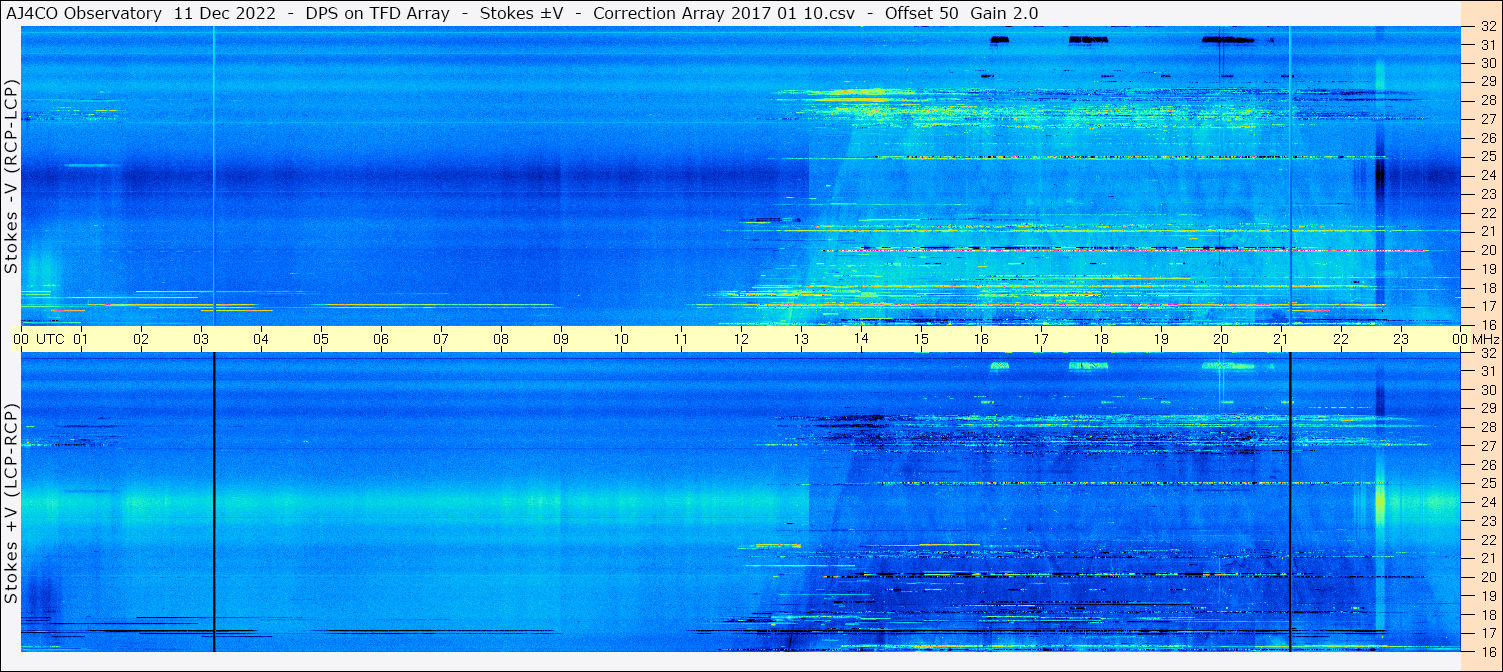Click the 'Stokes ±V' header label

coord(521,13)
